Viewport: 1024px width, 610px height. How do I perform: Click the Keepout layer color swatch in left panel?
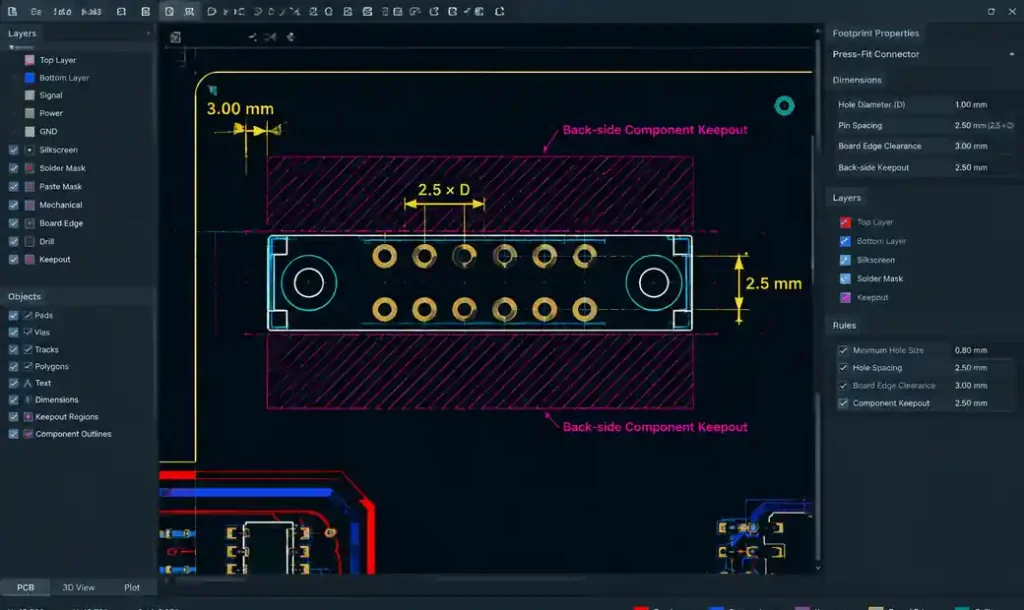coord(29,259)
